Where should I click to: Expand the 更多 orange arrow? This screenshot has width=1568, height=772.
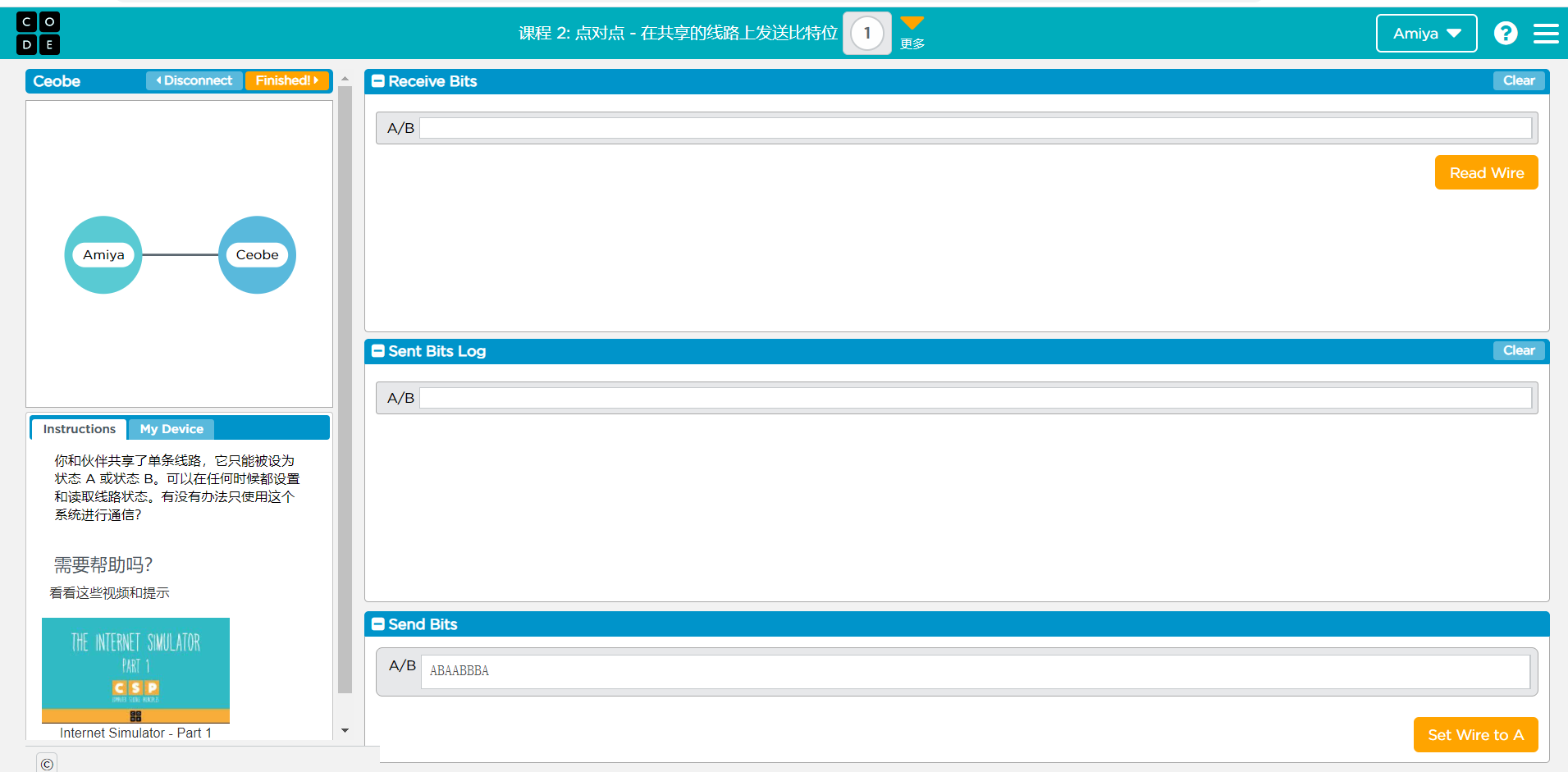pyautogui.click(x=912, y=22)
